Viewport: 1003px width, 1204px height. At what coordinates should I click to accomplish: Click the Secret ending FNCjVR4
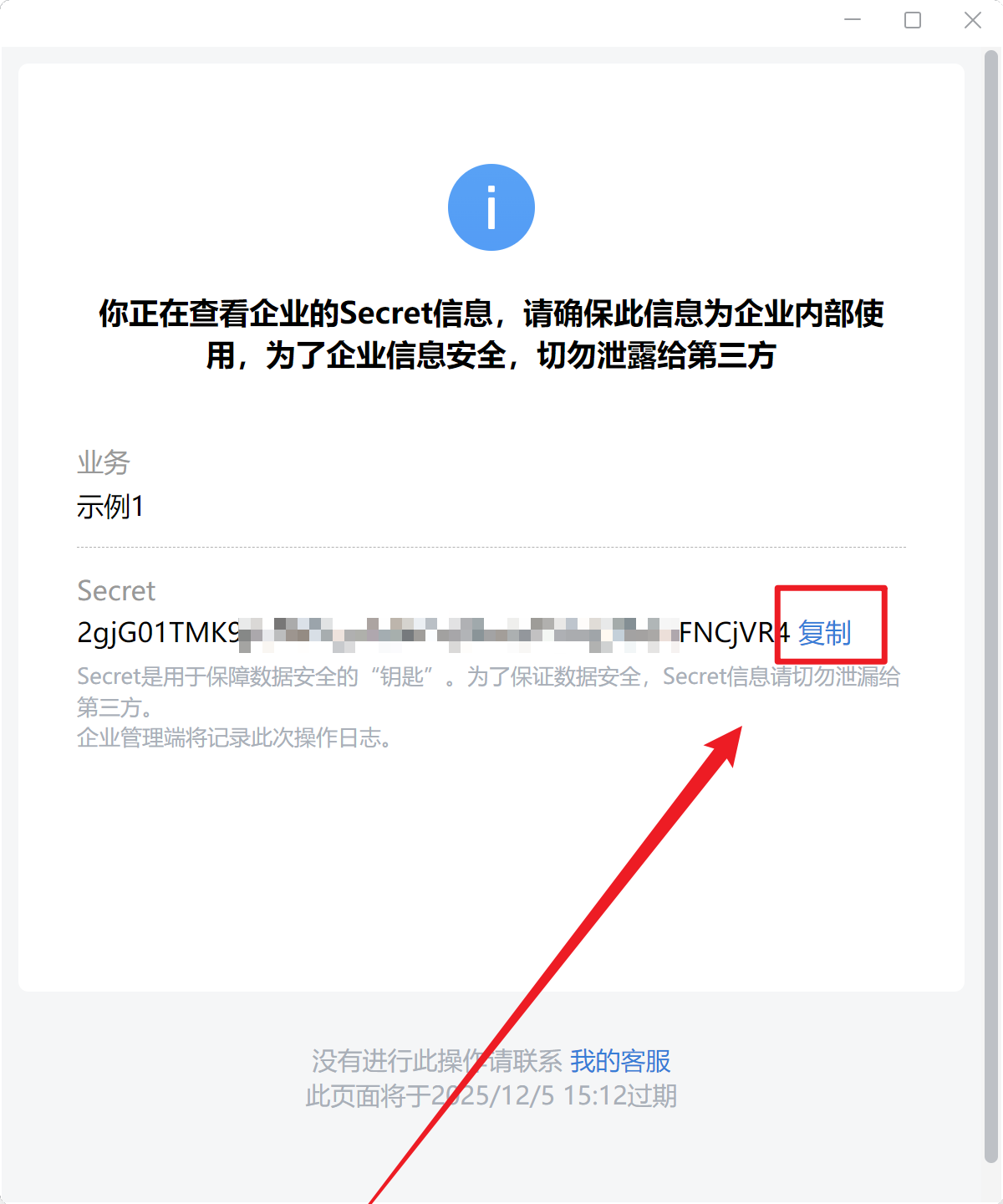[735, 633]
